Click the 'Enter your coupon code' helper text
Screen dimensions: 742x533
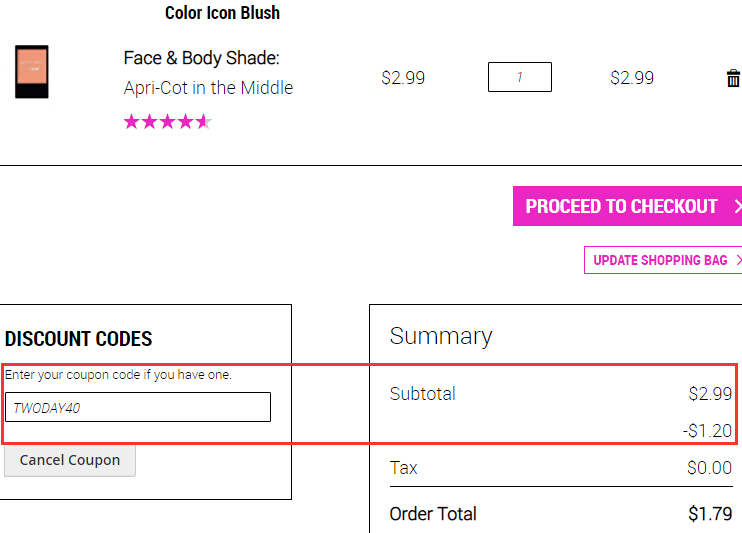pos(118,375)
